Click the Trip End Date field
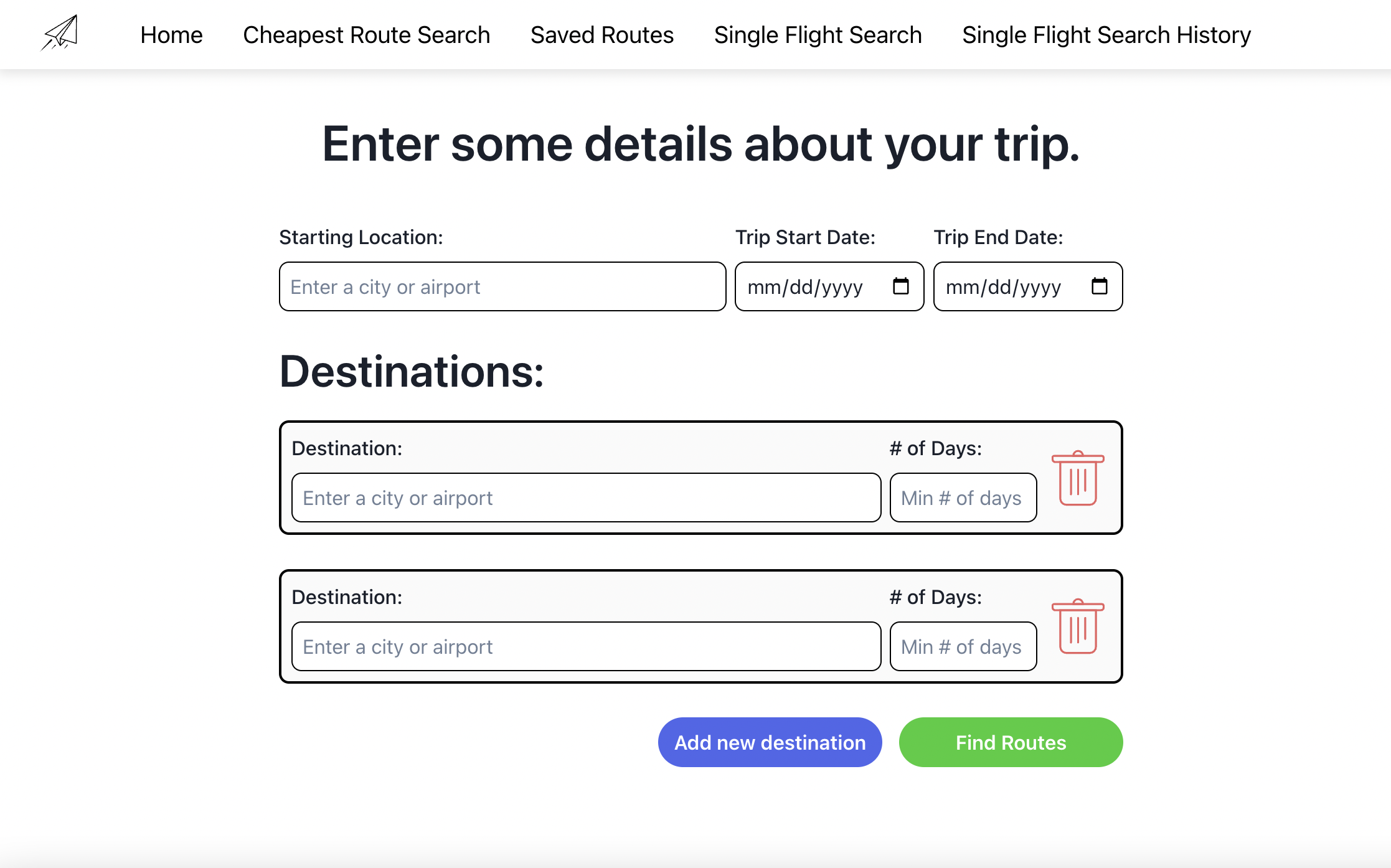Image resolution: width=1391 pixels, height=868 pixels. (x=1009, y=286)
